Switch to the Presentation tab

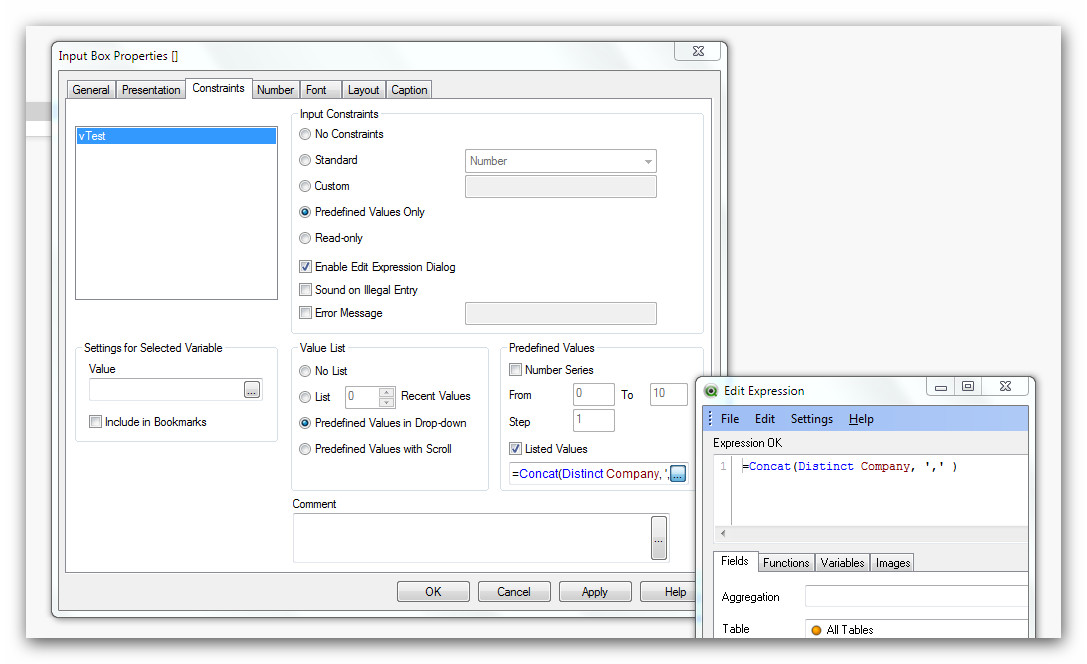pos(151,90)
